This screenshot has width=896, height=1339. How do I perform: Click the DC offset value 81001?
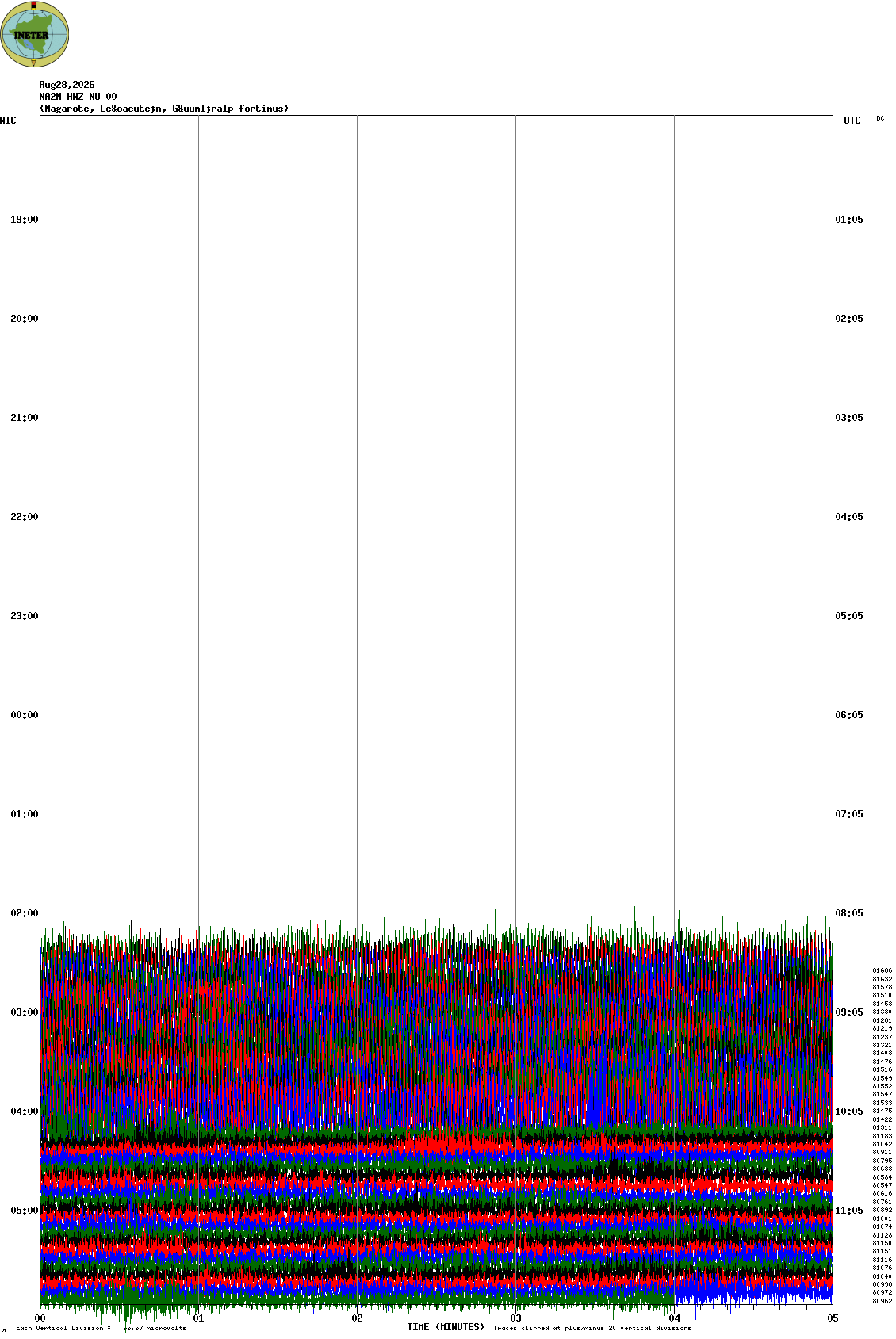click(x=883, y=1218)
